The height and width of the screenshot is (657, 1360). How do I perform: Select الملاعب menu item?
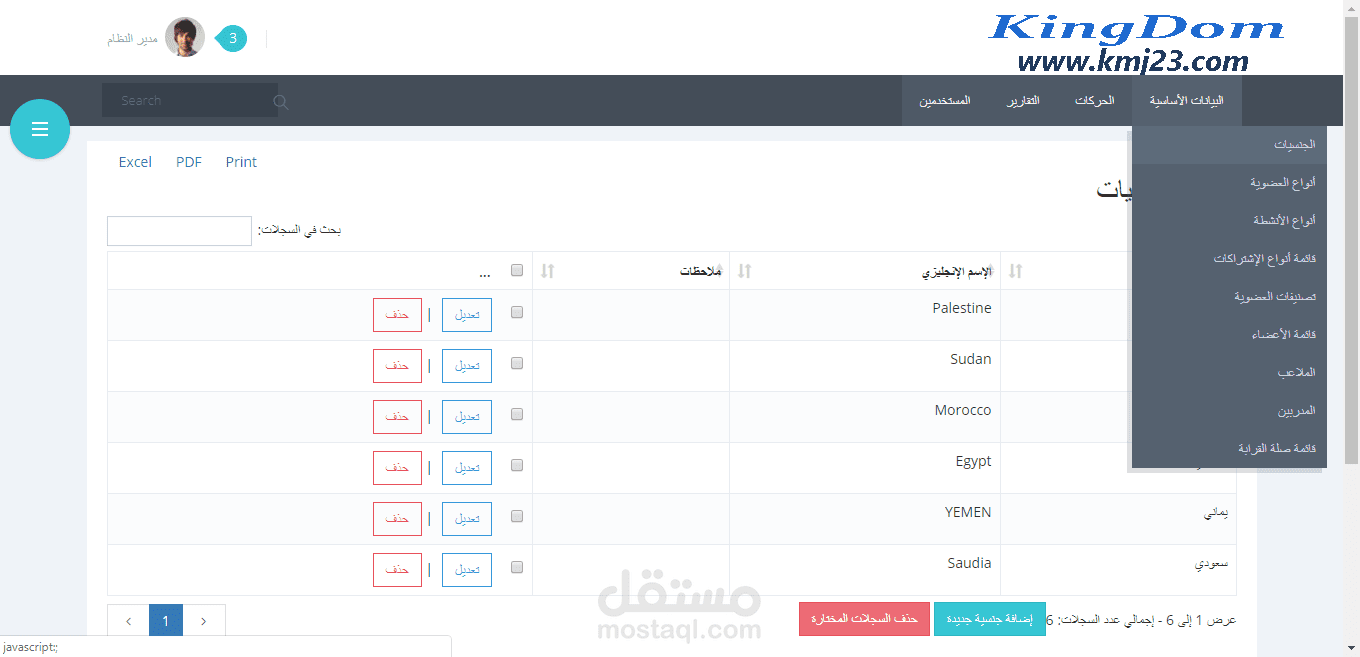pyautogui.click(x=1229, y=373)
